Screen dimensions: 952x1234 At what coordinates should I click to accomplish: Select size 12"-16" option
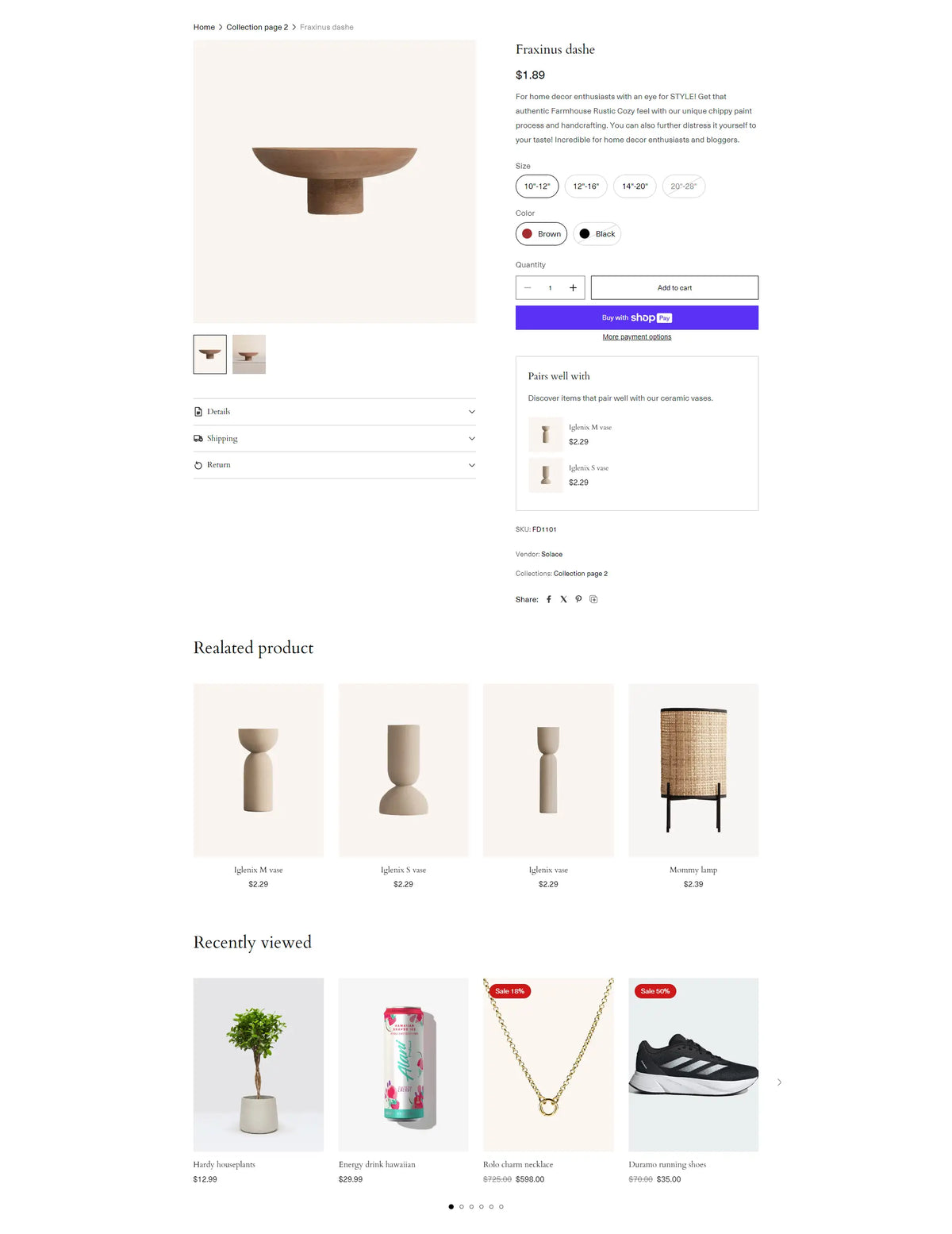pos(585,186)
